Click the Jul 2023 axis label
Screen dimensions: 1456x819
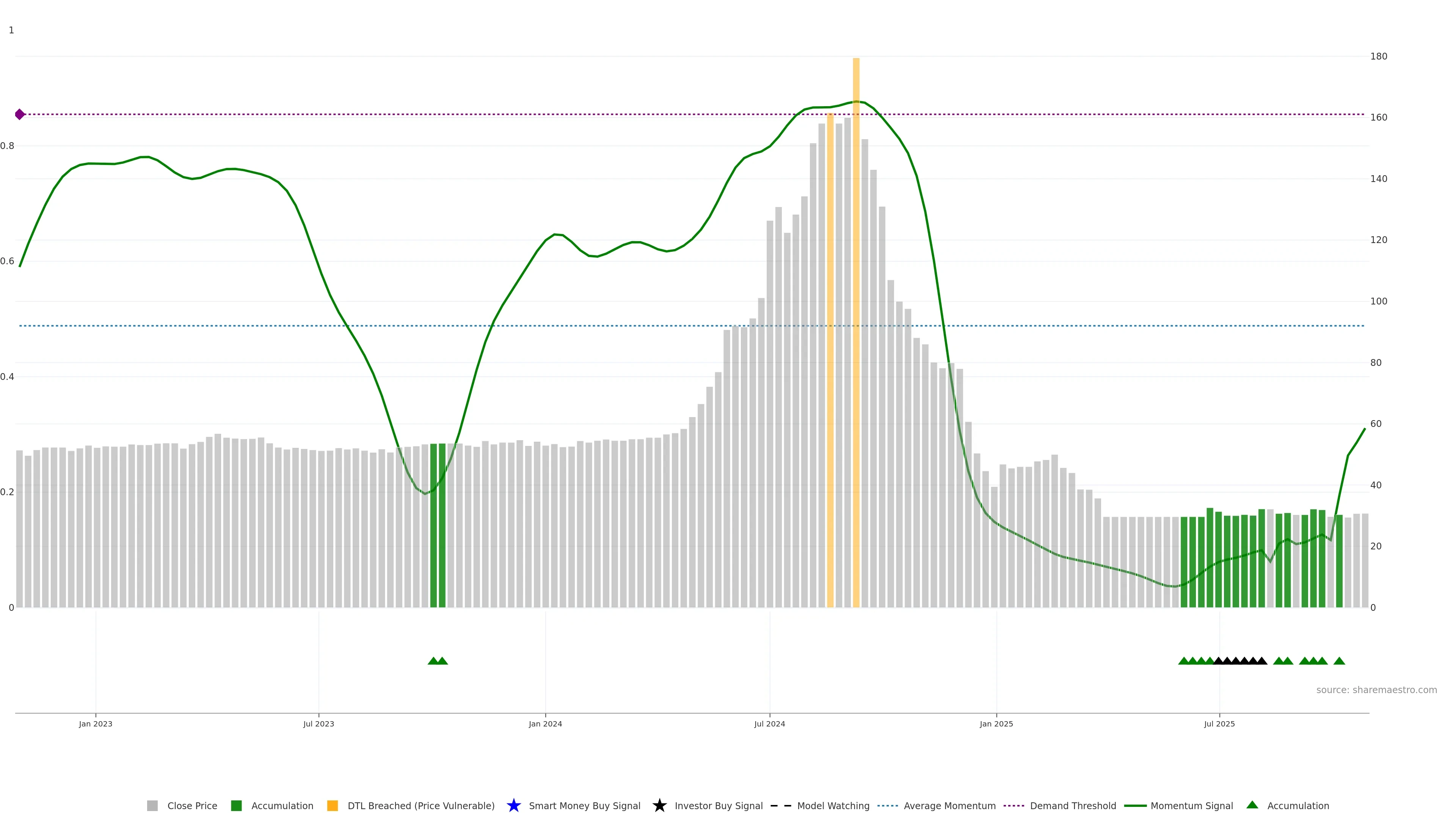pyautogui.click(x=318, y=723)
